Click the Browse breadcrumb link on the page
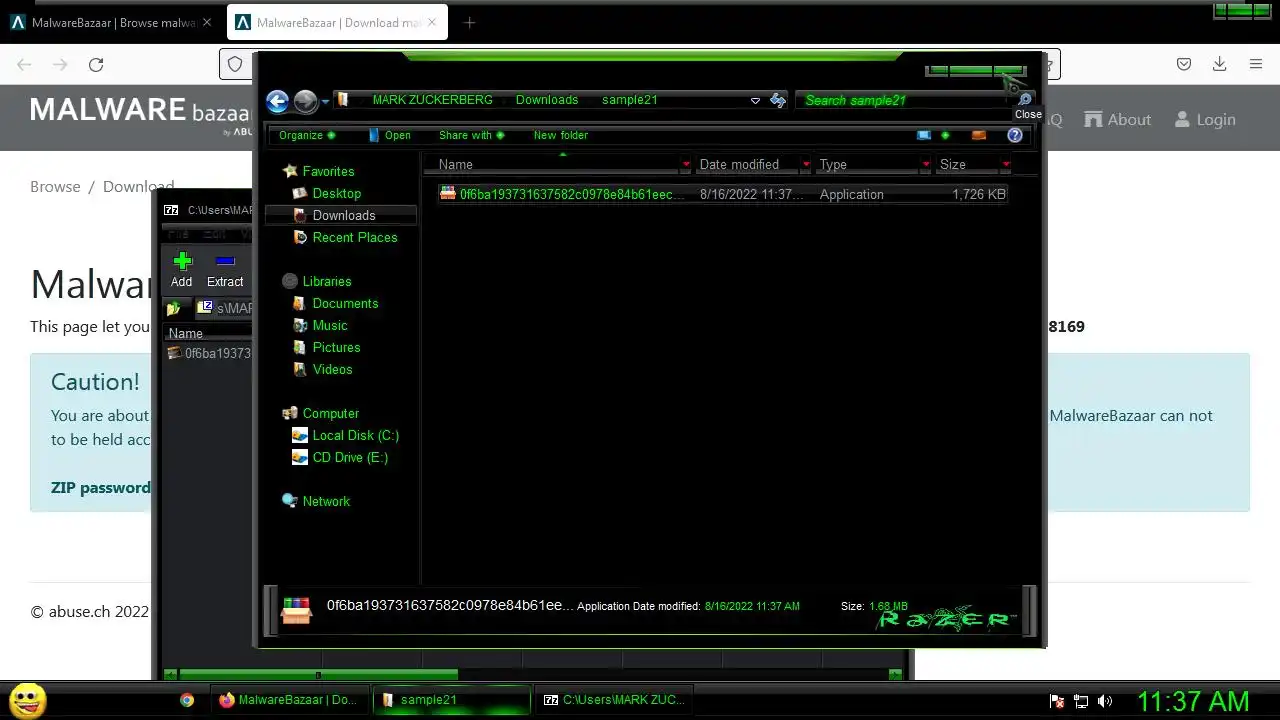1280x720 pixels. pyautogui.click(x=55, y=186)
